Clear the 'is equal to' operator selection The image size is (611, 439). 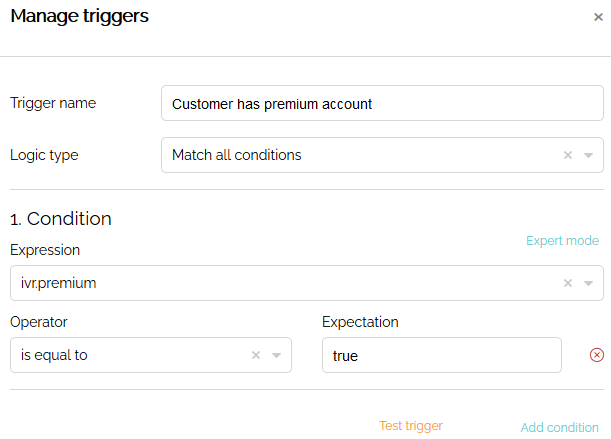pos(256,355)
